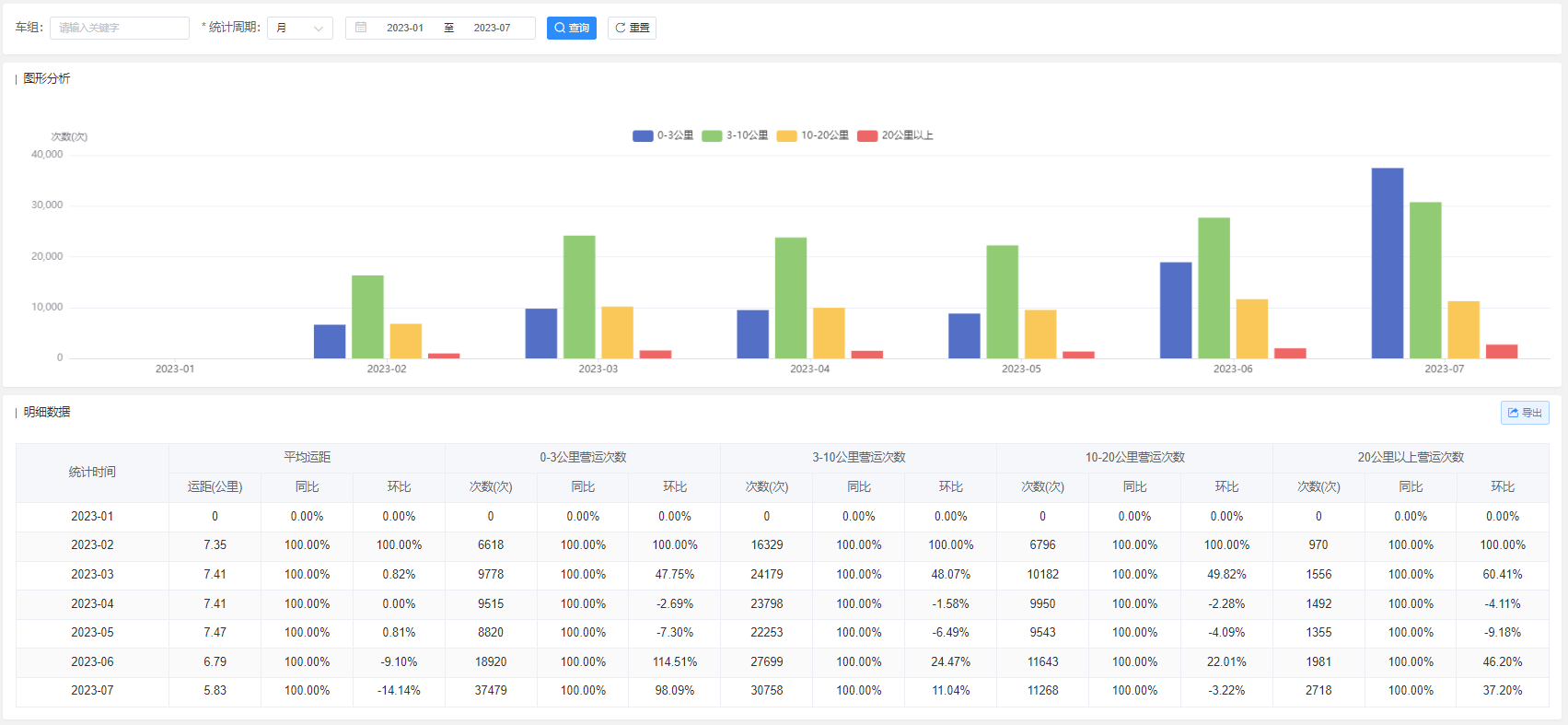Click the yellow 10-20公里 bar for 2023-03

617,332
